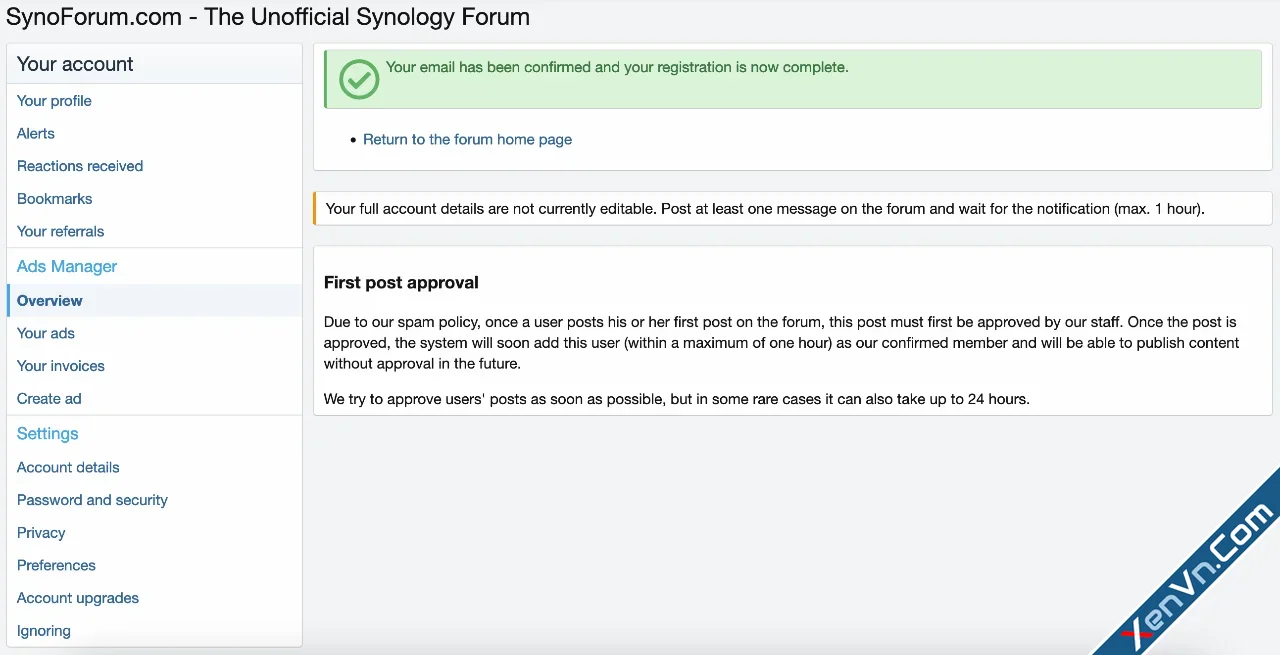Image resolution: width=1280 pixels, height=655 pixels.
Task: Click Create ad
Action: 49,398
